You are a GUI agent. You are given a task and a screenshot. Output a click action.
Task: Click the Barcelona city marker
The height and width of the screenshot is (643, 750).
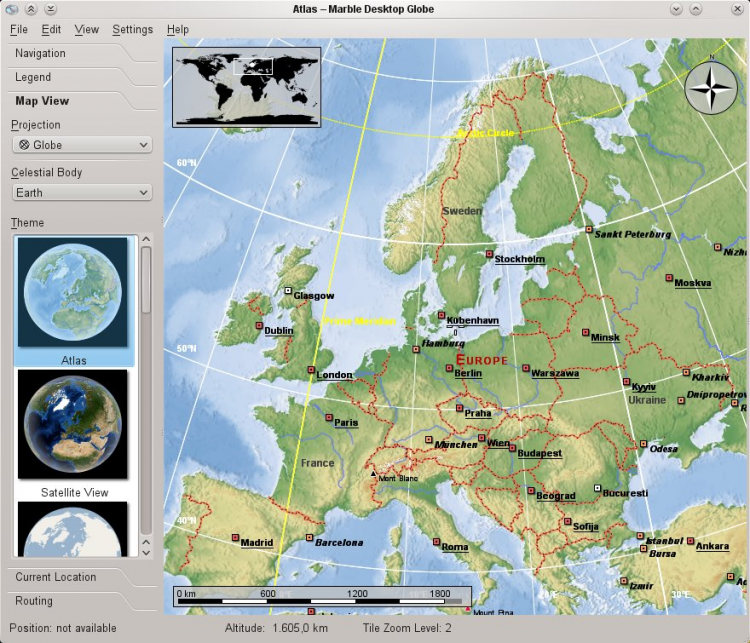coord(309,538)
